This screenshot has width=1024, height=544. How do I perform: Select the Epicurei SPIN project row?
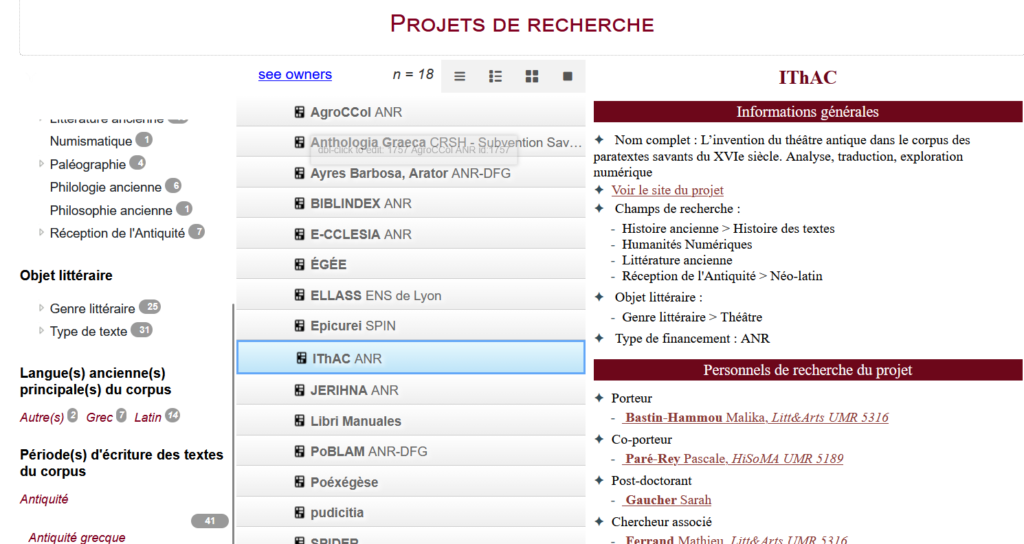(x=411, y=325)
